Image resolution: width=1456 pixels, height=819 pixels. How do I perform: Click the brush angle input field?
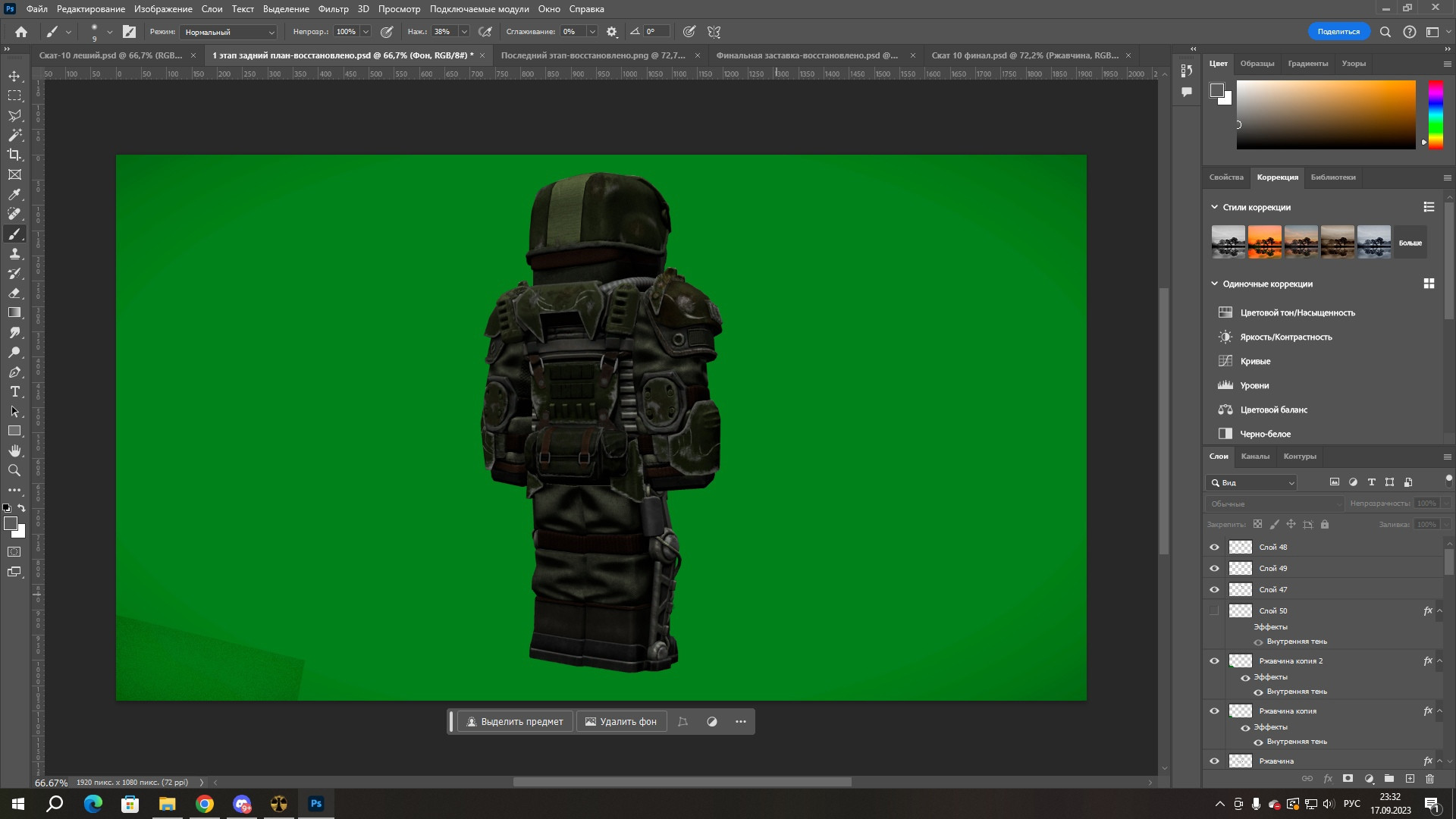[x=657, y=32]
